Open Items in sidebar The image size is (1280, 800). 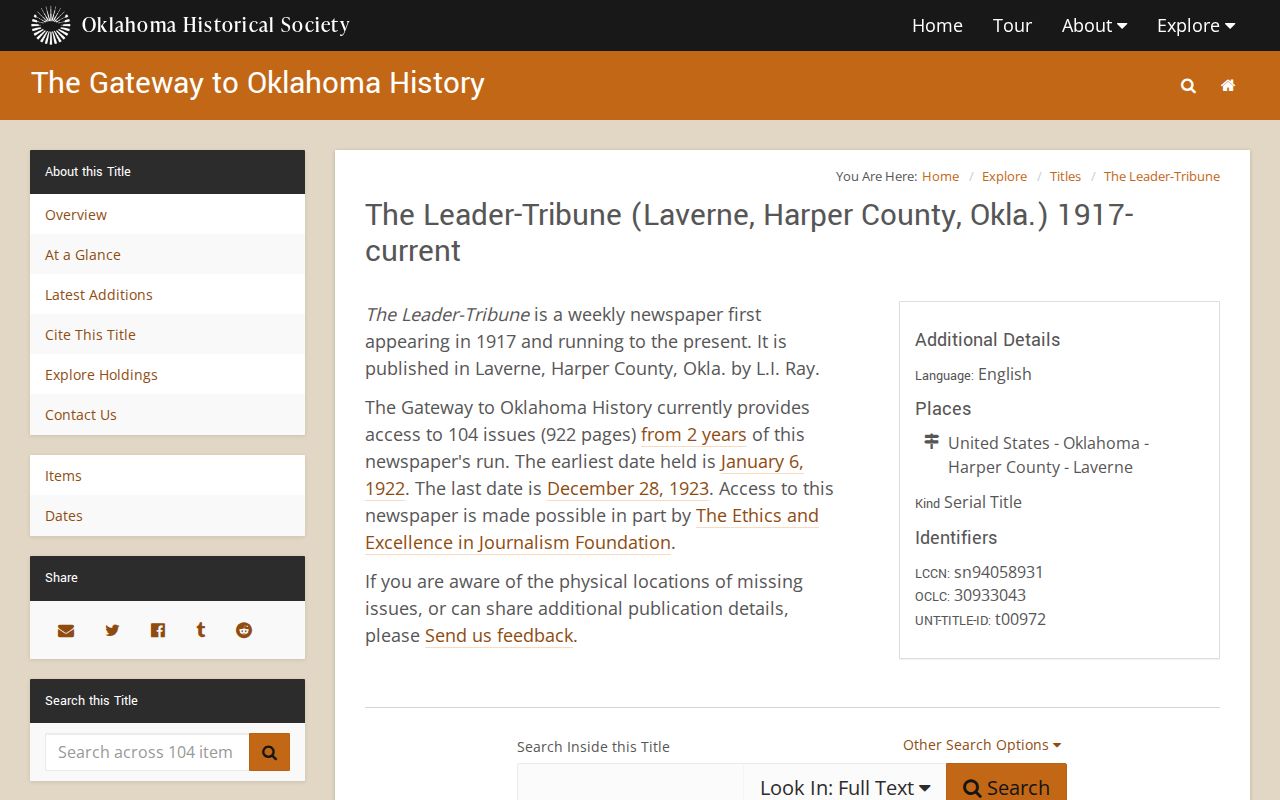(x=167, y=476)
